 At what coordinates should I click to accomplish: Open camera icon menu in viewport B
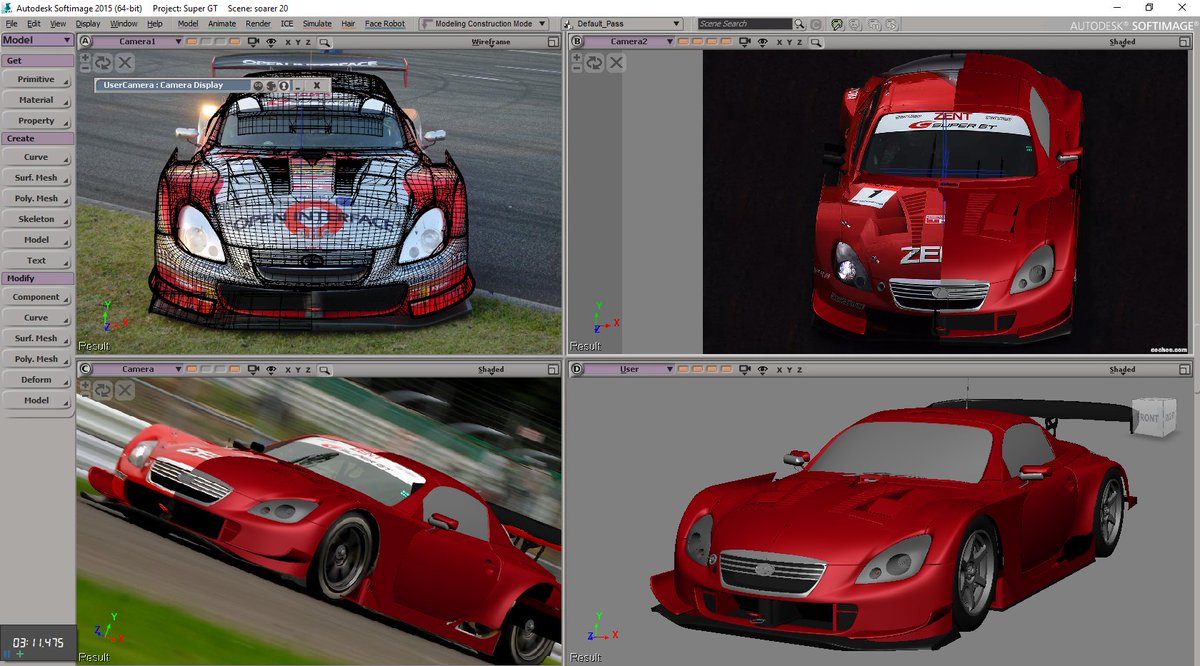point(744,42)
